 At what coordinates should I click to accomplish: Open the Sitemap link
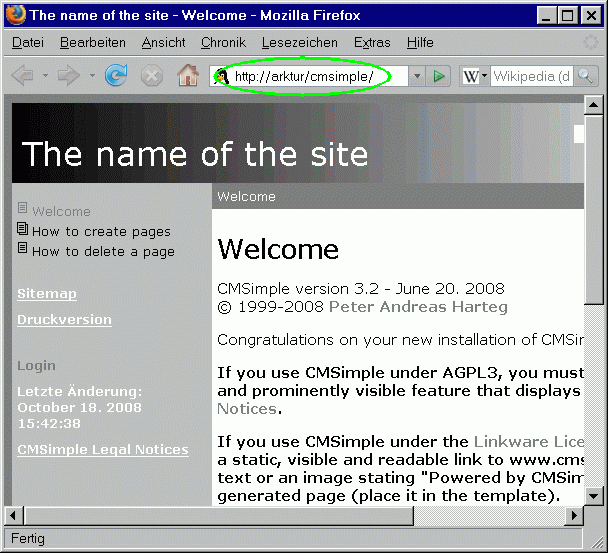click(47, 294)
